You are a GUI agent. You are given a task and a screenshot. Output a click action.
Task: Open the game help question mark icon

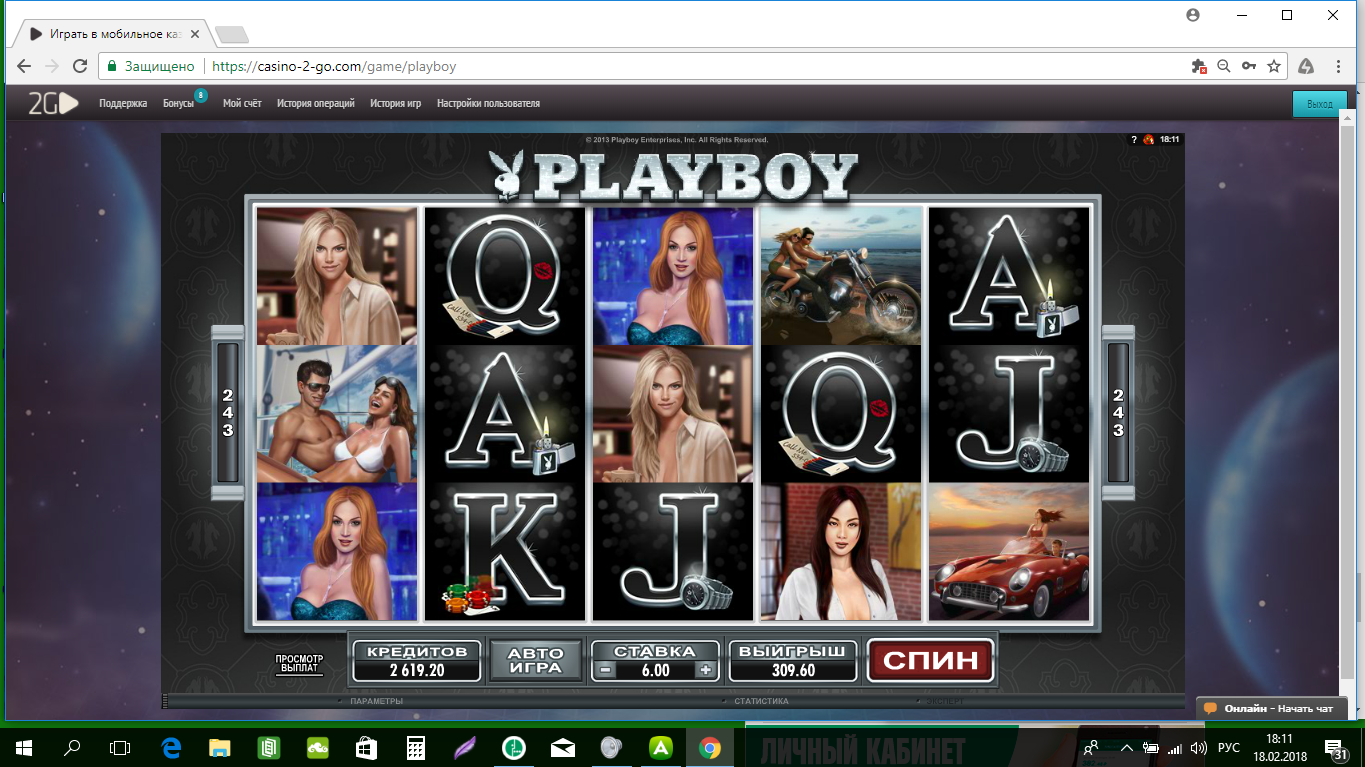pyautogui.click(x=1134, y=140)
